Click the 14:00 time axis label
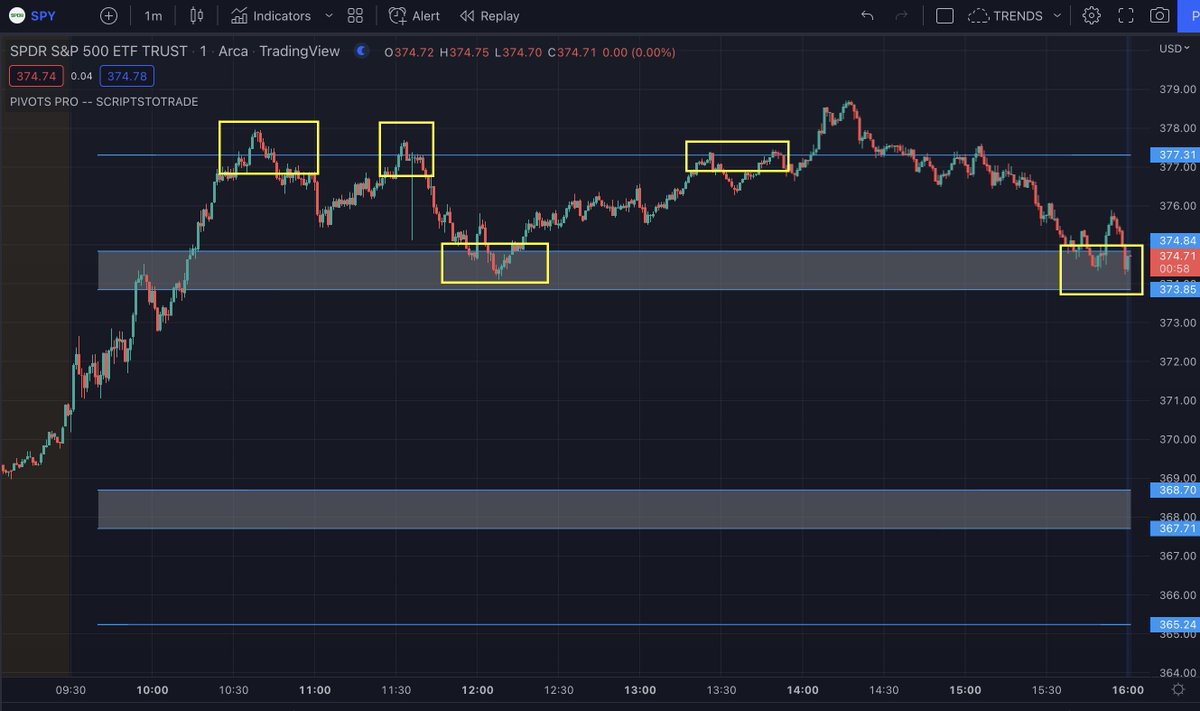 tap(803, 689)
